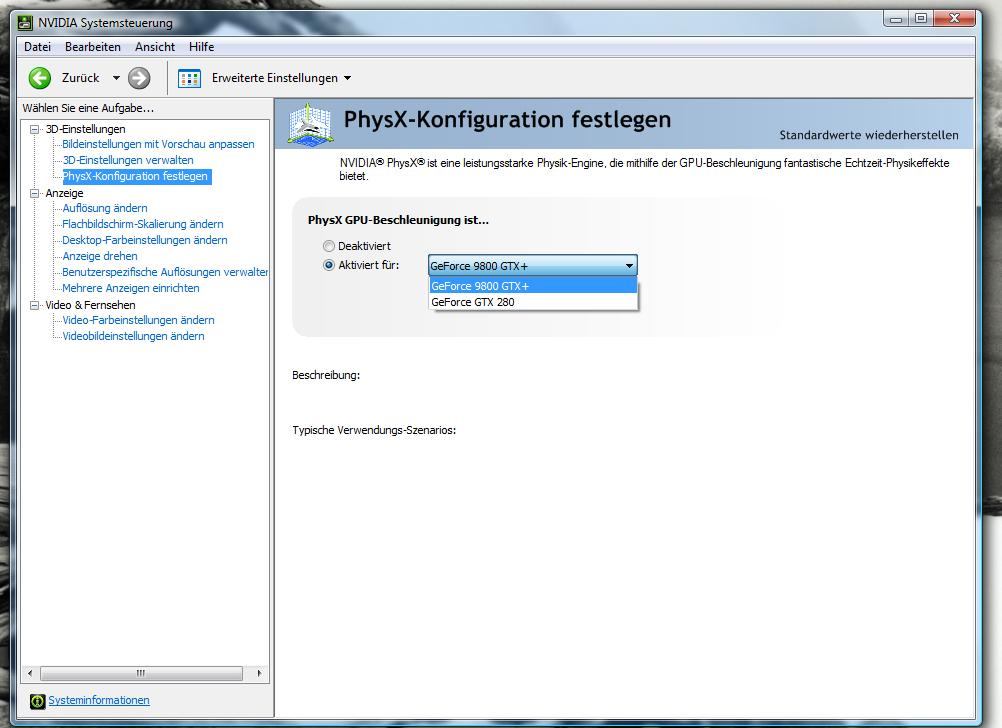
Task: Maximize the NVIDIA Systemsteuerung window
Action: (x=921, y=19)
